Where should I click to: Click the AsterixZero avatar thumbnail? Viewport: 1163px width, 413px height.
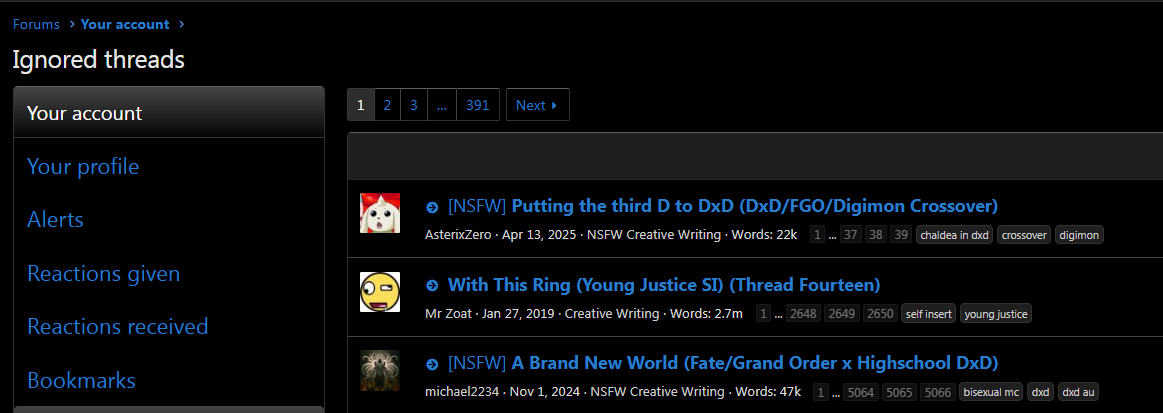pyautogui.click(x=380, y=213)
